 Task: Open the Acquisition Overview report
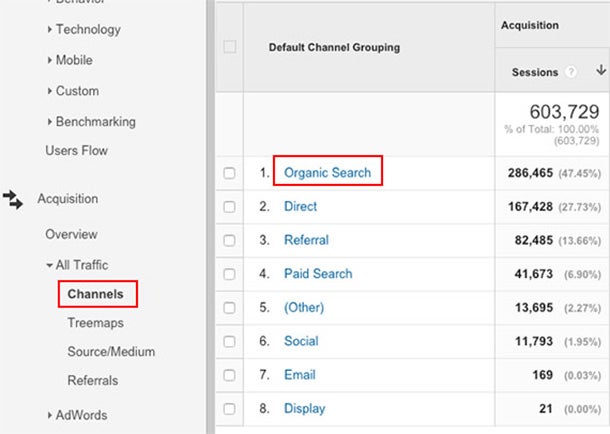tap(71, 234)
